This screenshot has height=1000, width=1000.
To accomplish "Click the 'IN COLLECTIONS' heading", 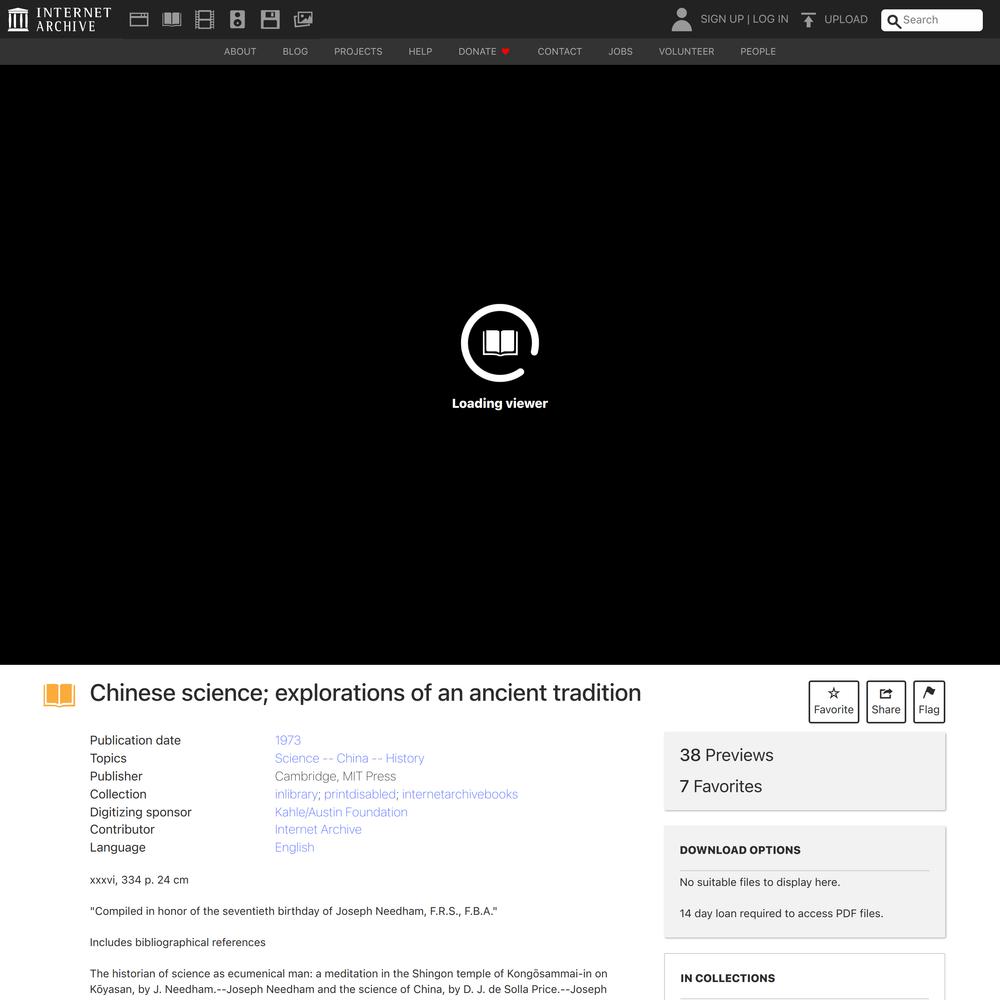I will 728,978.
